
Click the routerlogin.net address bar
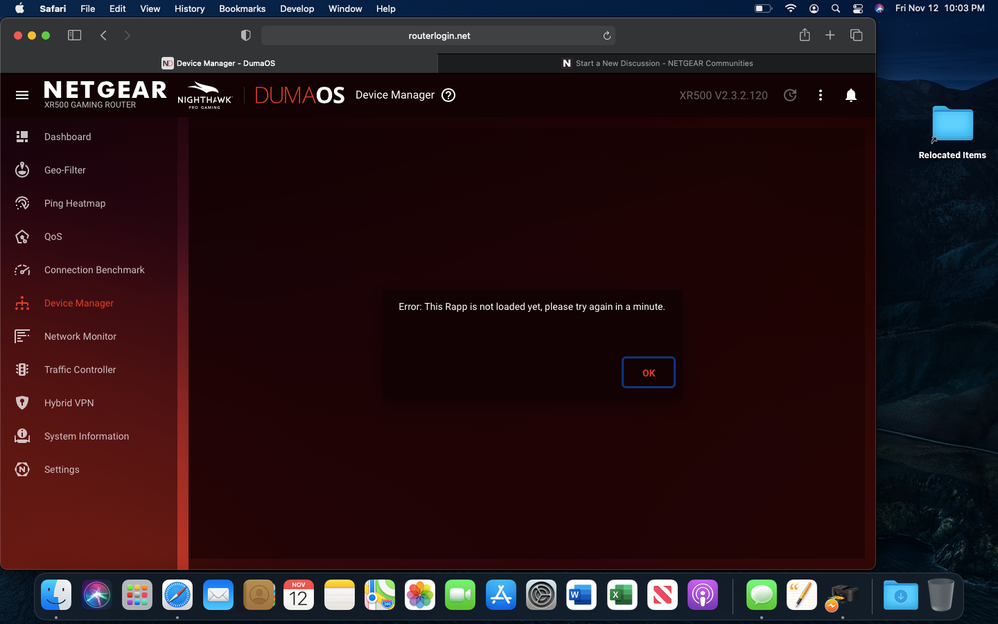pos(439,36)
